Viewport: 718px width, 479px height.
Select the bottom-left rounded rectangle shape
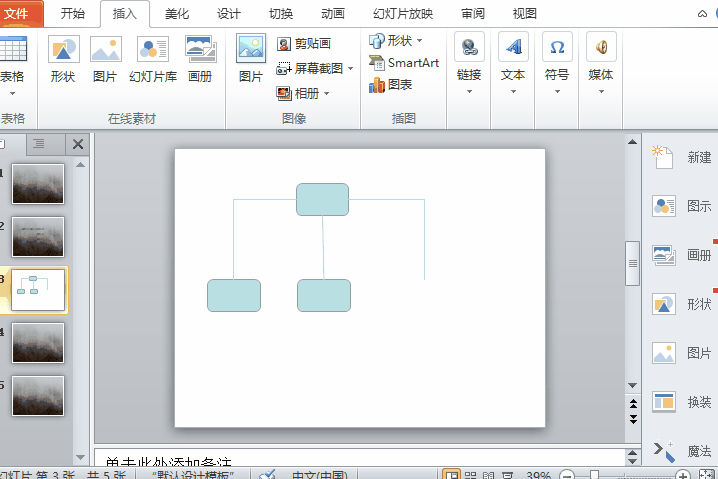tap(234, 296)
